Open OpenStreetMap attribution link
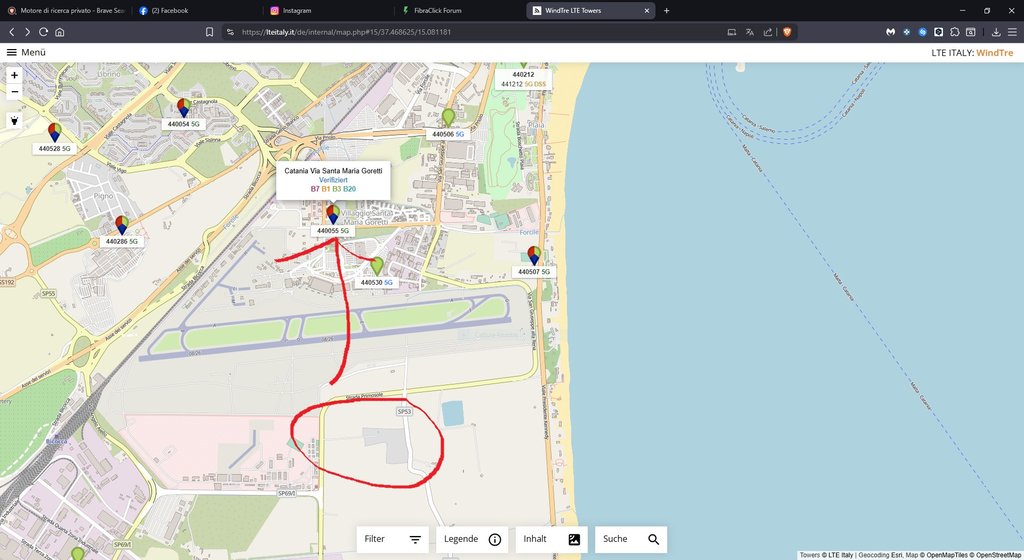Image resolution: width=1024 pixels, height=560 pixels. tap(997, 555)
